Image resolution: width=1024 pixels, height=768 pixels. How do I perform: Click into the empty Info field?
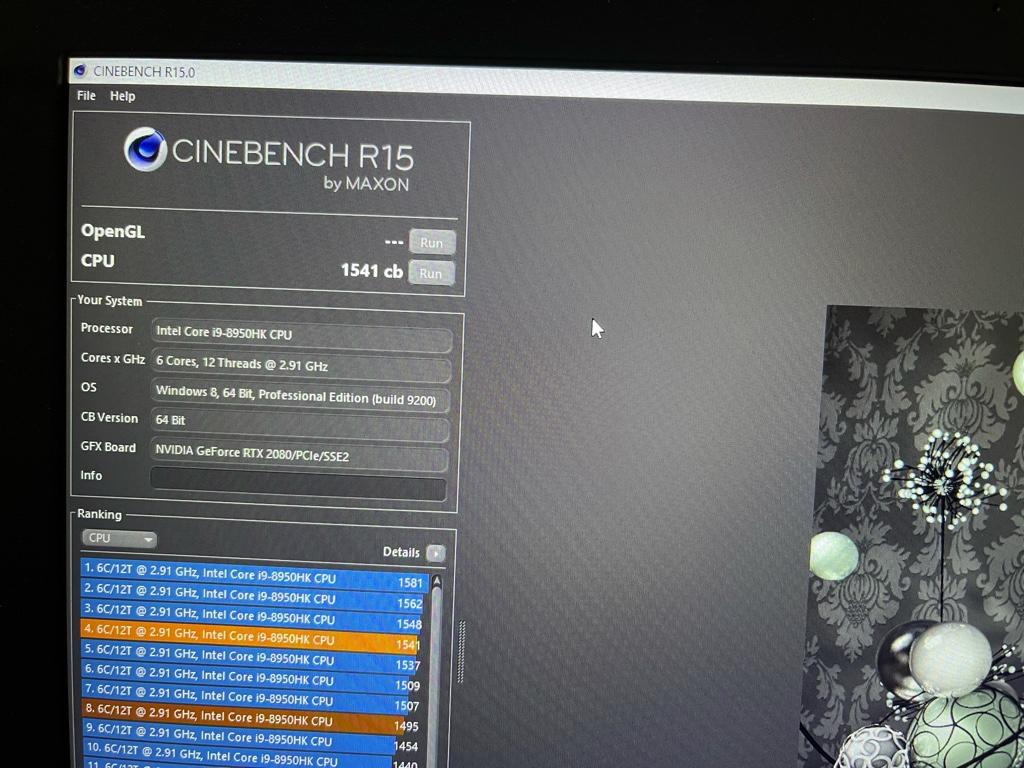[298, 487]
